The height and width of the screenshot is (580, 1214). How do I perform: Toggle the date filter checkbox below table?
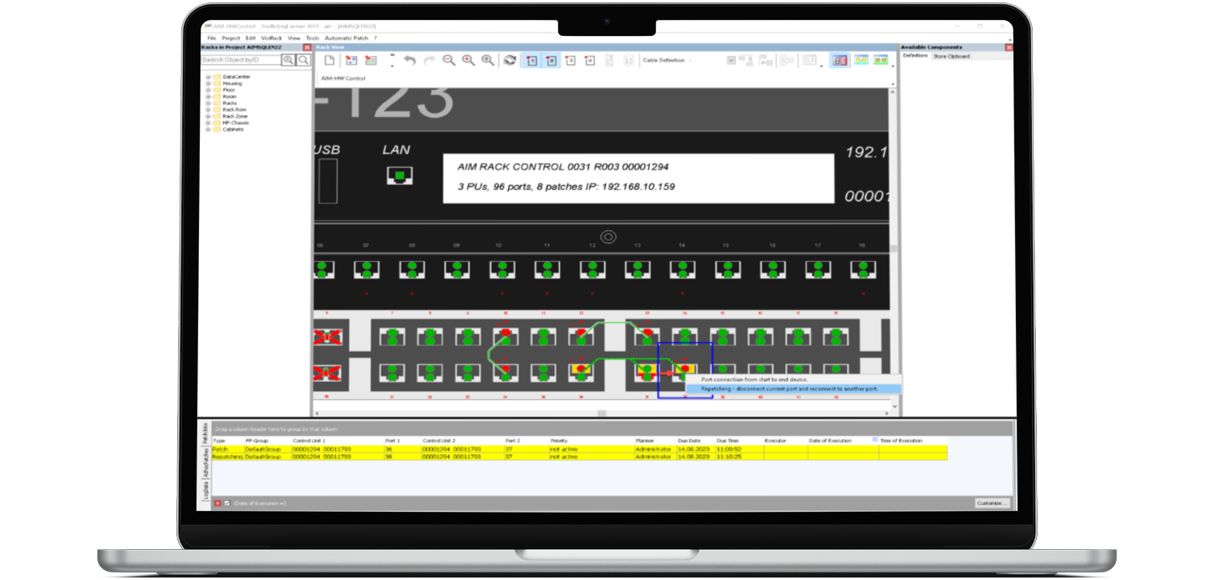[x=227, y=503]
